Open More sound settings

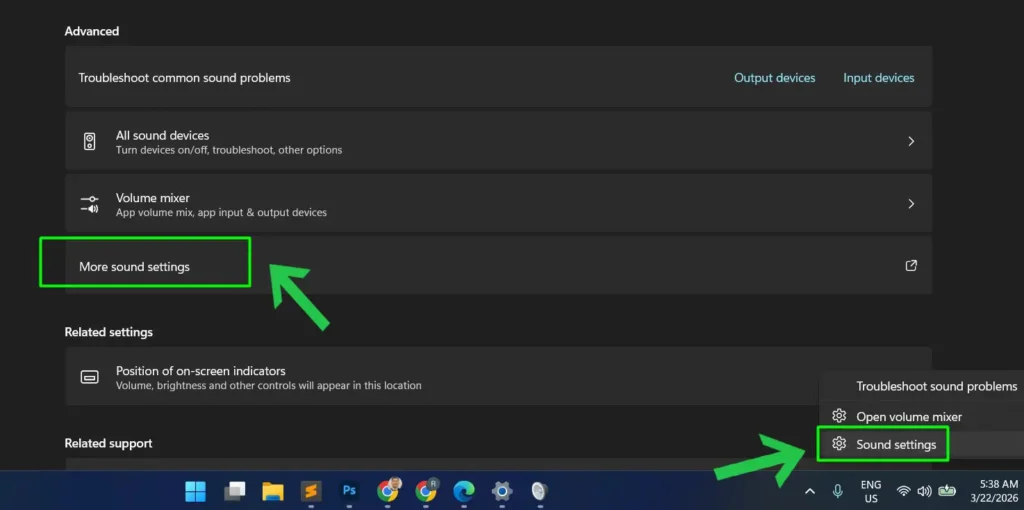pos(498,266)
